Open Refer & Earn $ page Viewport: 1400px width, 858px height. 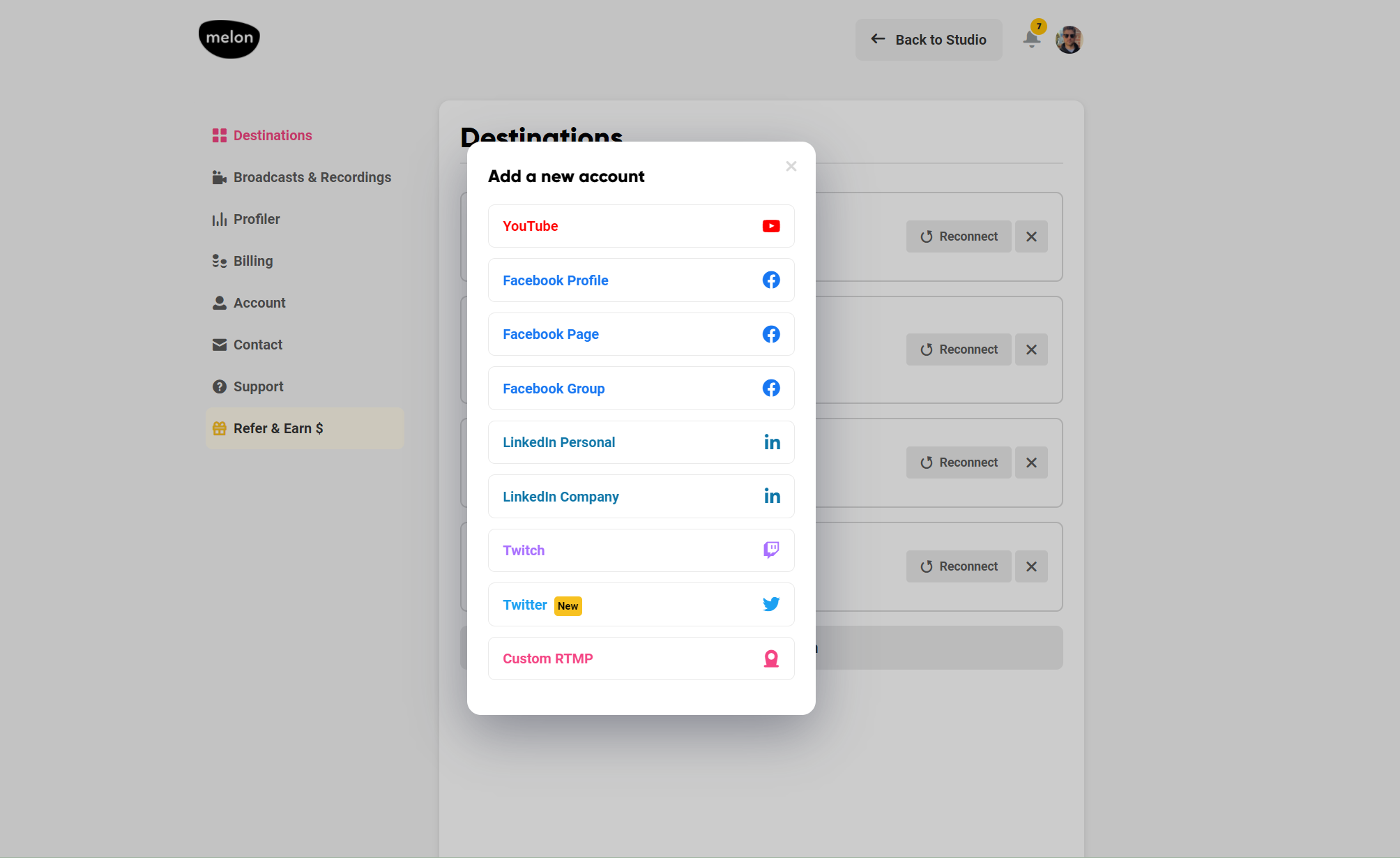[305, 428]
